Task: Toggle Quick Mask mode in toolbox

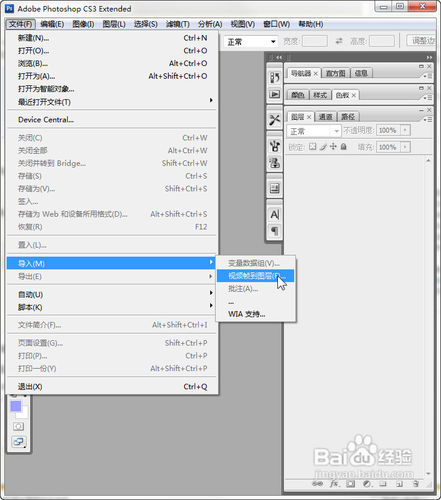Action: point(18,426)
